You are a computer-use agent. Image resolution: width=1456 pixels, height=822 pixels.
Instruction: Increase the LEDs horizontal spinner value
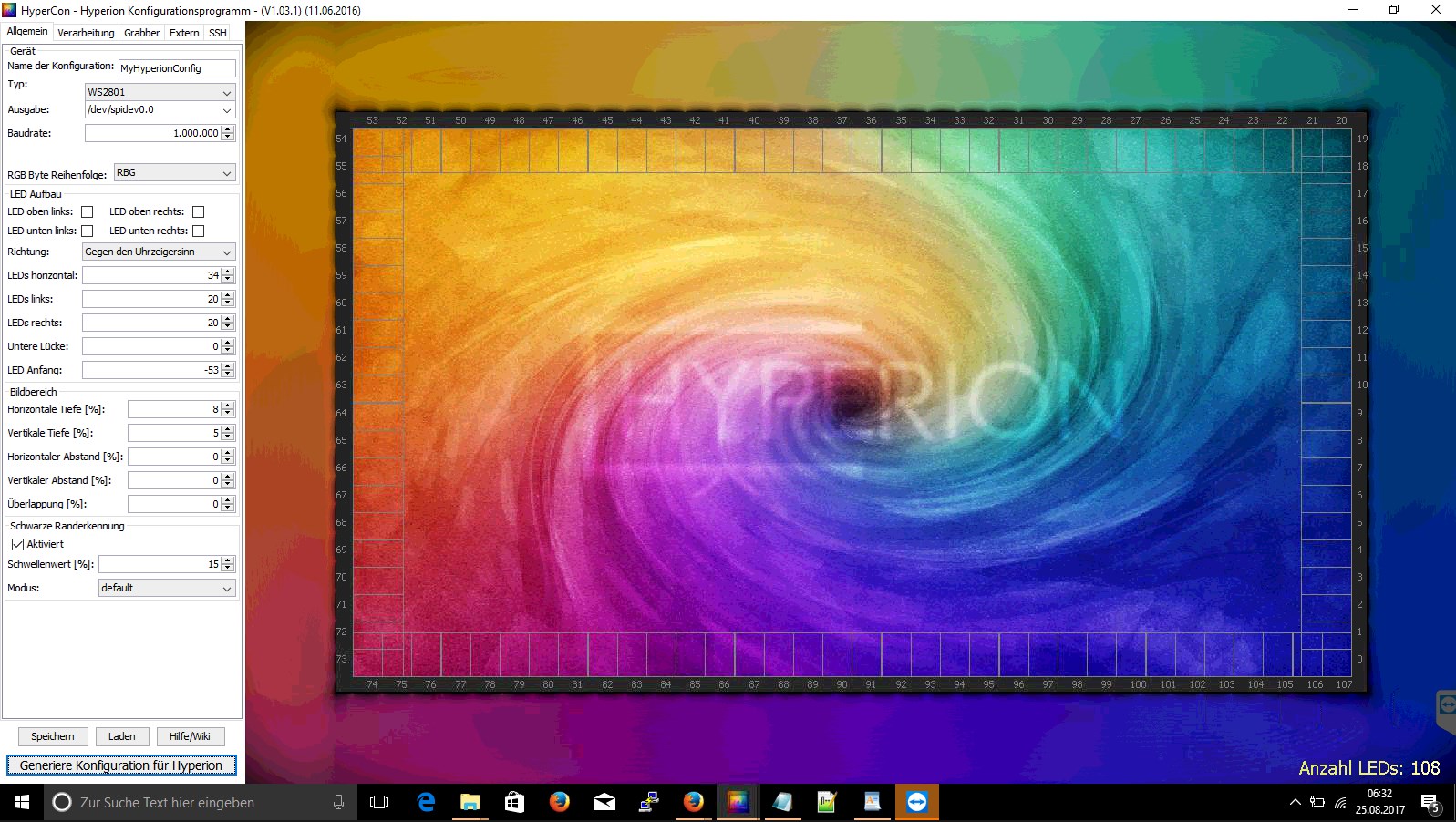228,272
